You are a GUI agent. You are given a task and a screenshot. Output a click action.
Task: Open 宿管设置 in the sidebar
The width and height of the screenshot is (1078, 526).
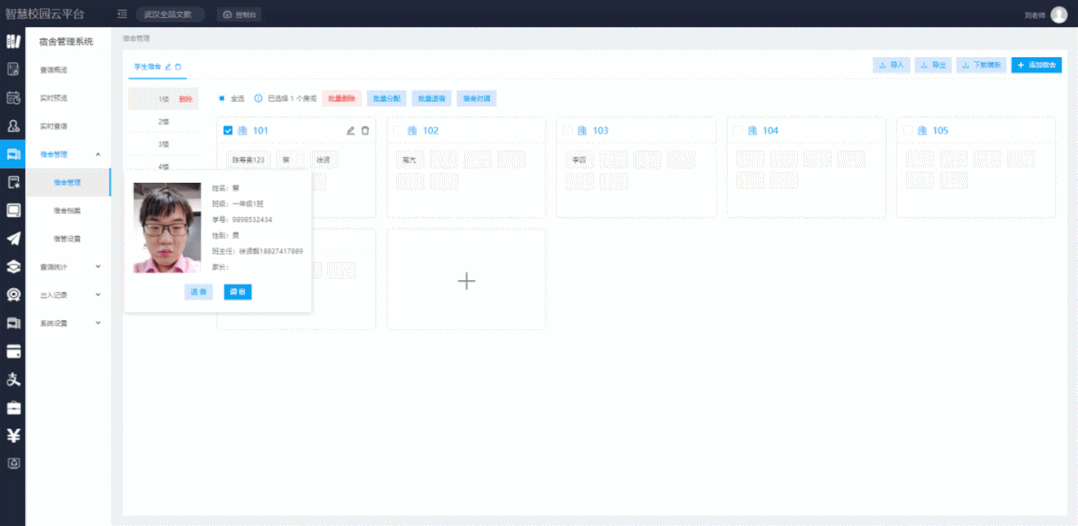(x=67, y=239)
